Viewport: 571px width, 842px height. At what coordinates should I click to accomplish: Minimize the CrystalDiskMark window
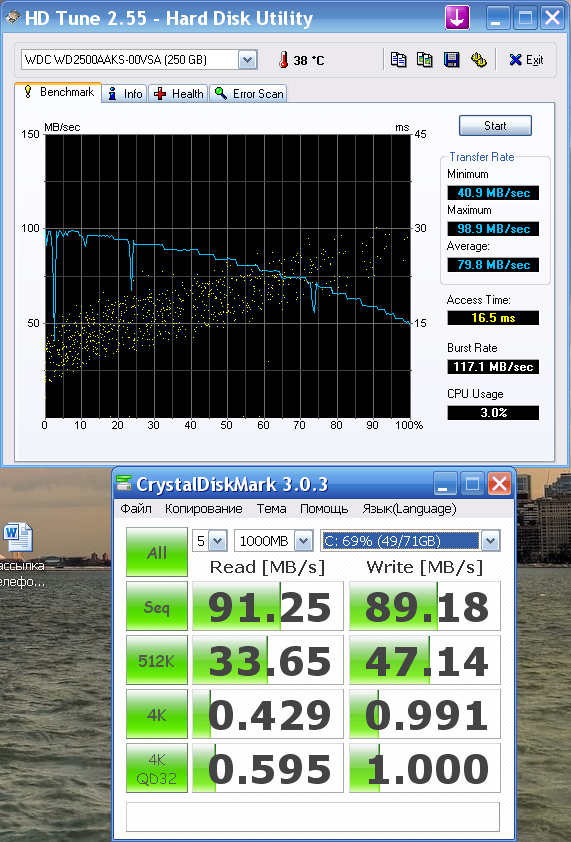(445, 484)
